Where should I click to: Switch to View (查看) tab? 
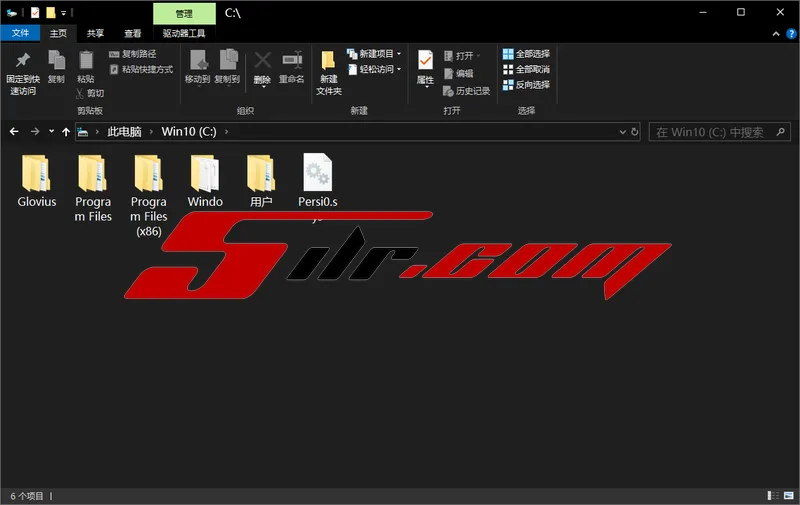tap(133, 33)
